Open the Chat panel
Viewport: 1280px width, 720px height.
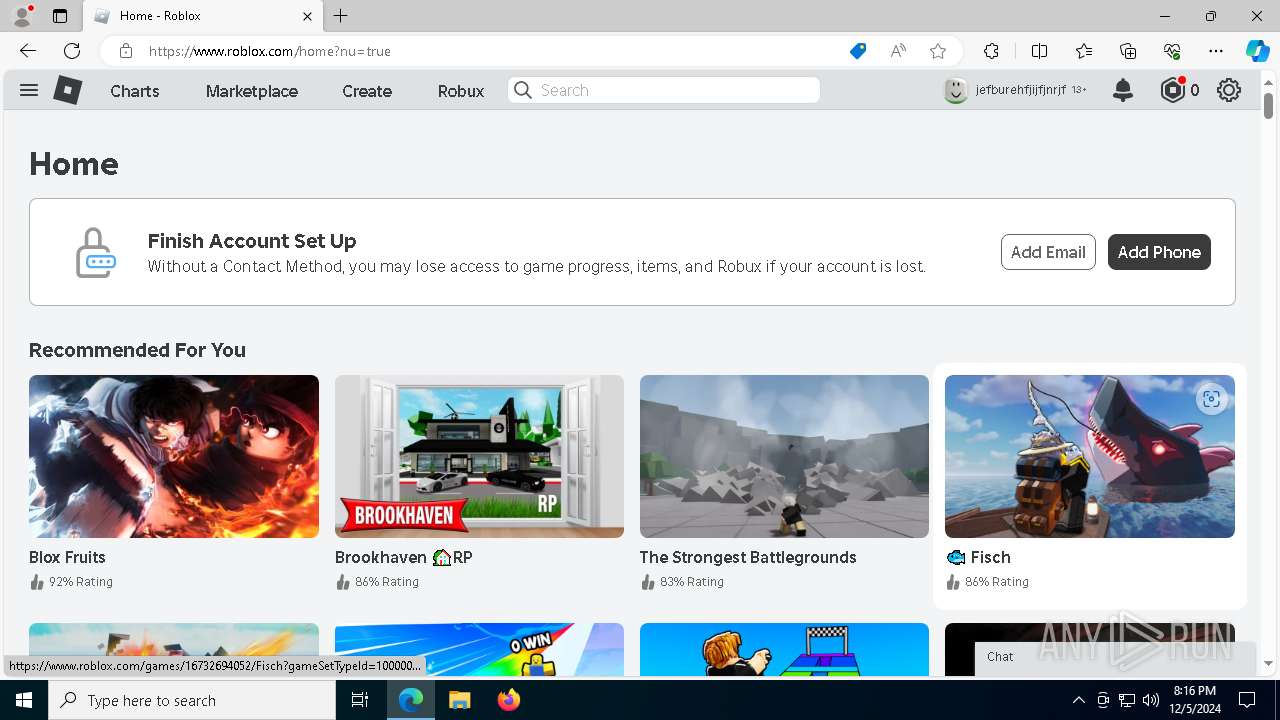(1115, 657)
